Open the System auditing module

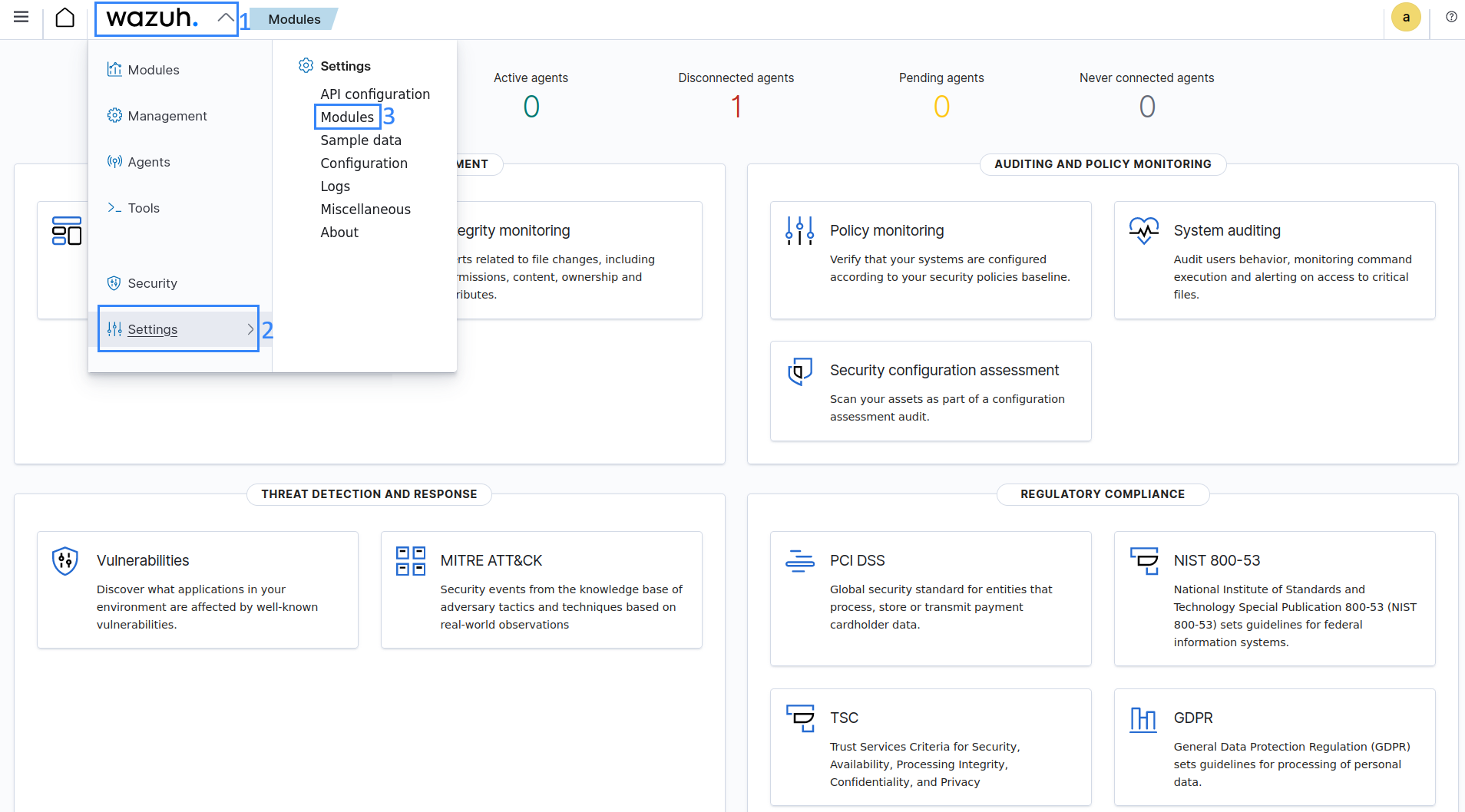click(1275, 260)
